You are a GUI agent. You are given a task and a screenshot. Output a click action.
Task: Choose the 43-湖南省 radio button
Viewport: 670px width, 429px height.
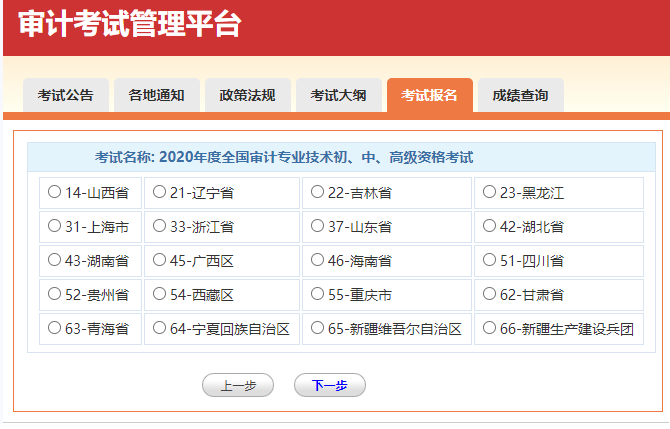click(54, 259)
